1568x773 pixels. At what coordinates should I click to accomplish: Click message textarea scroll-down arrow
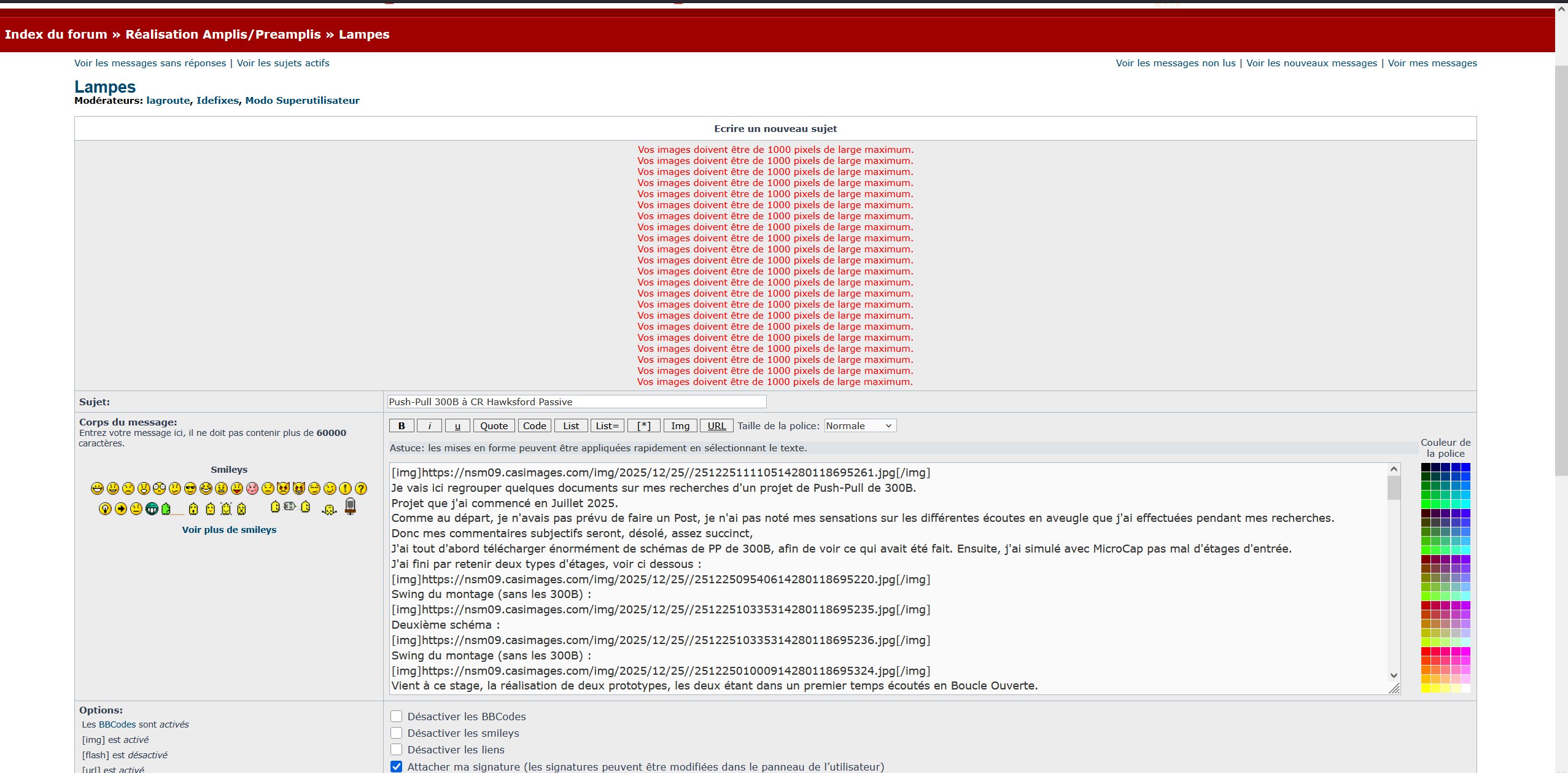[1394, 675]
